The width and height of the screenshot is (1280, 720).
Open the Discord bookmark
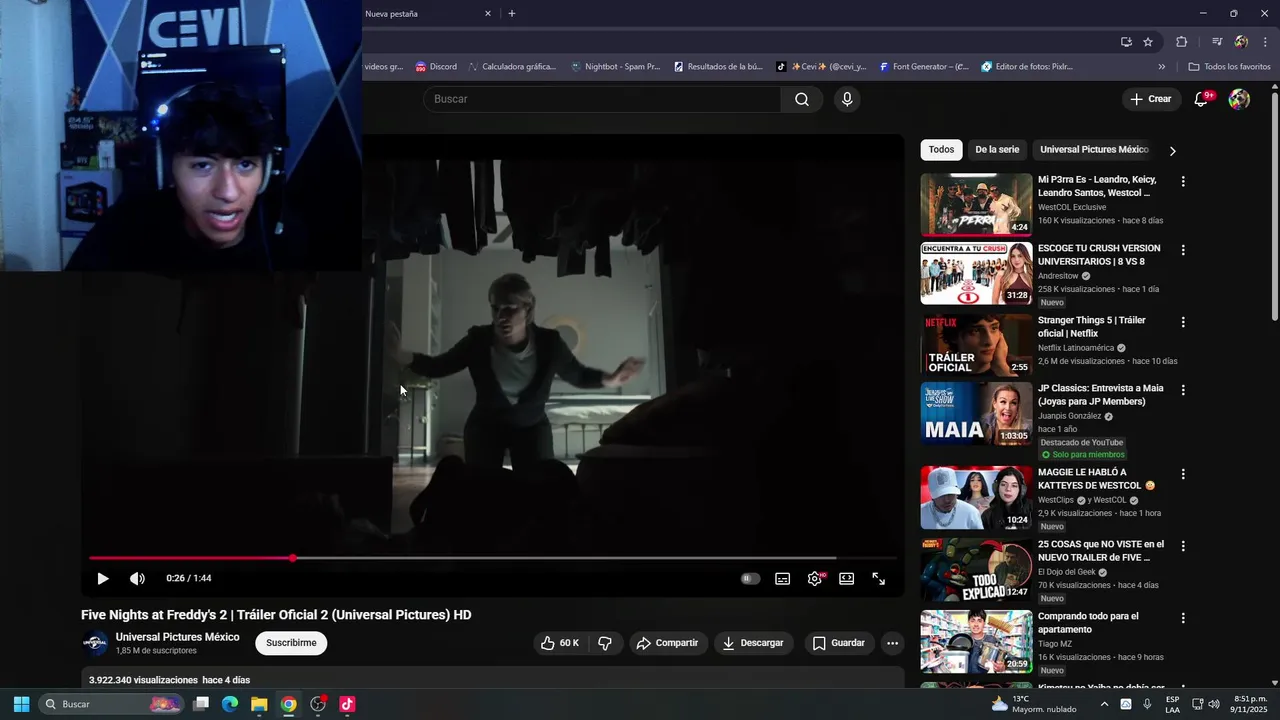(x=436, y=67)
